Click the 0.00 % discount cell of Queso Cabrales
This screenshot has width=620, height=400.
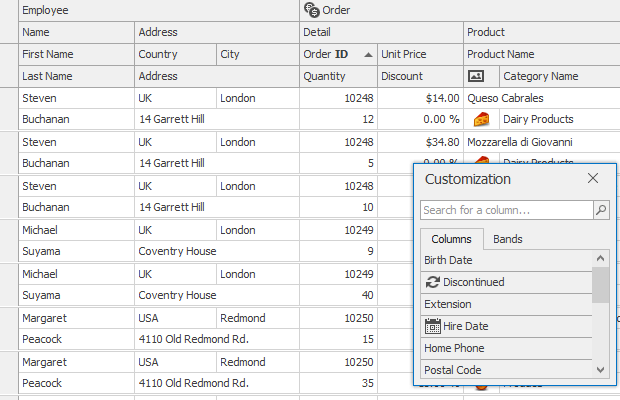pos(420,119)
